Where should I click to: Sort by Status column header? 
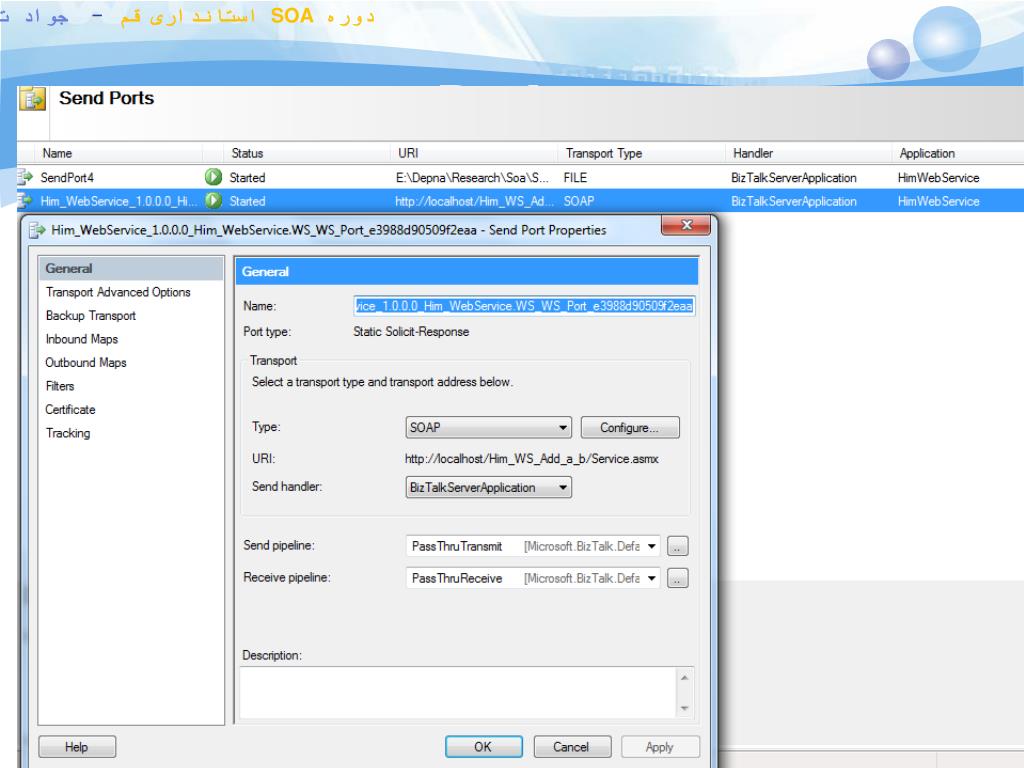coord(307,153)
